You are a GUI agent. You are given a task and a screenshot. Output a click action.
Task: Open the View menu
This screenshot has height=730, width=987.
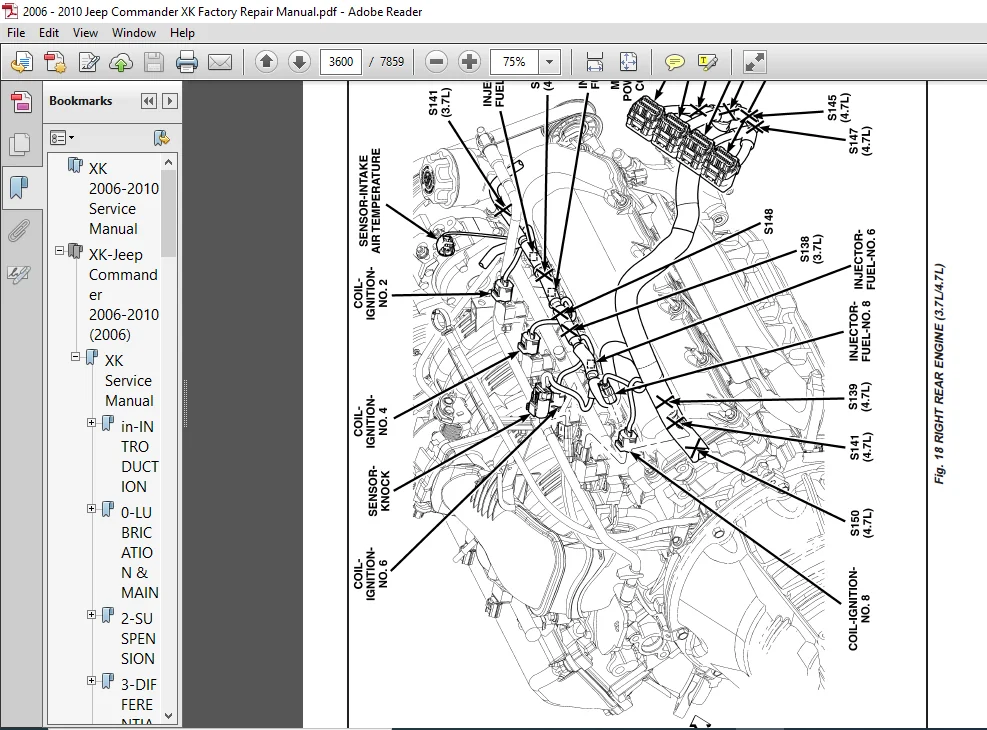[85, 33]
